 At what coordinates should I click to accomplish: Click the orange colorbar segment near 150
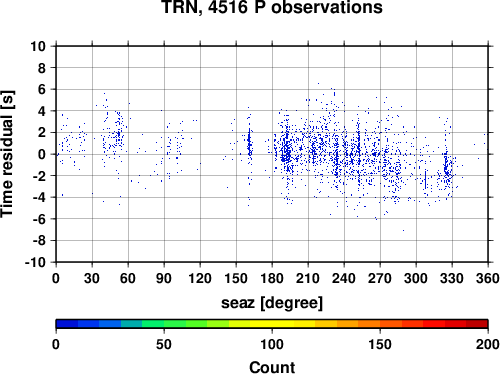[x=380, y=324]
